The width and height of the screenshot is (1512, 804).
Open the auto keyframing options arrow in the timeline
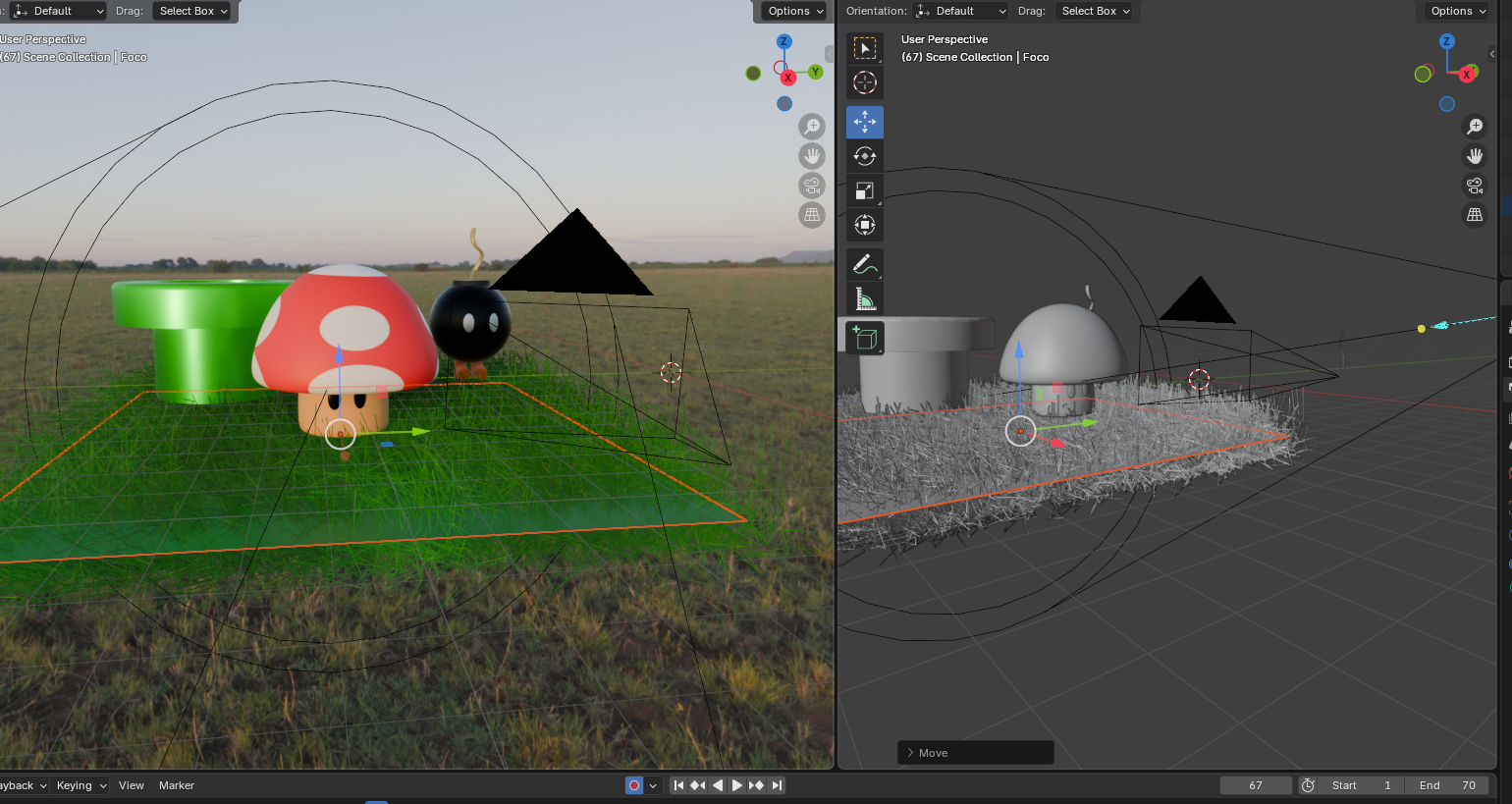(x=653, y=785)
